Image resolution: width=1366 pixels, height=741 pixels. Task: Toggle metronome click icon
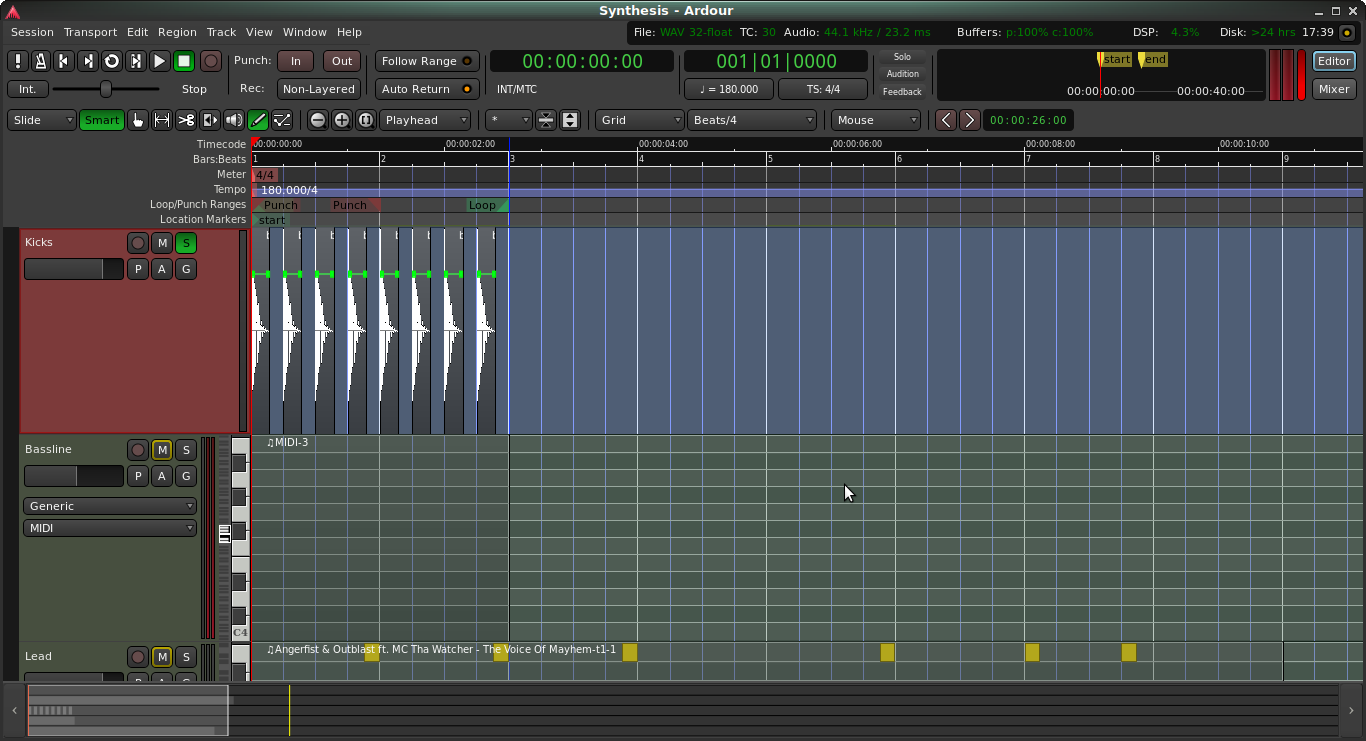(x=41, y=61)
